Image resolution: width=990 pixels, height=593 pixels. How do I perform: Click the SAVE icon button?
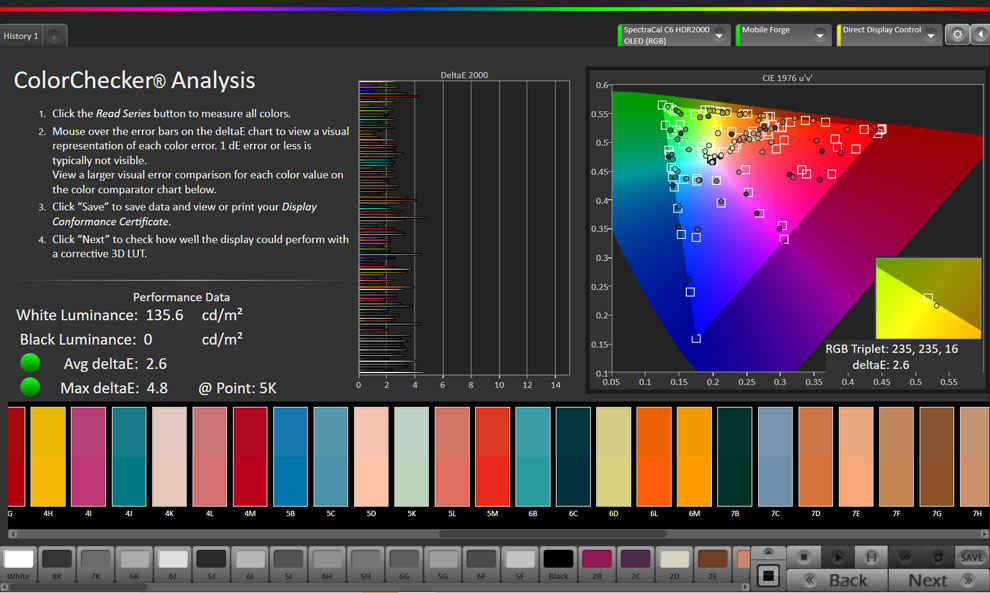pyautogui.click(x=971, y=557)
